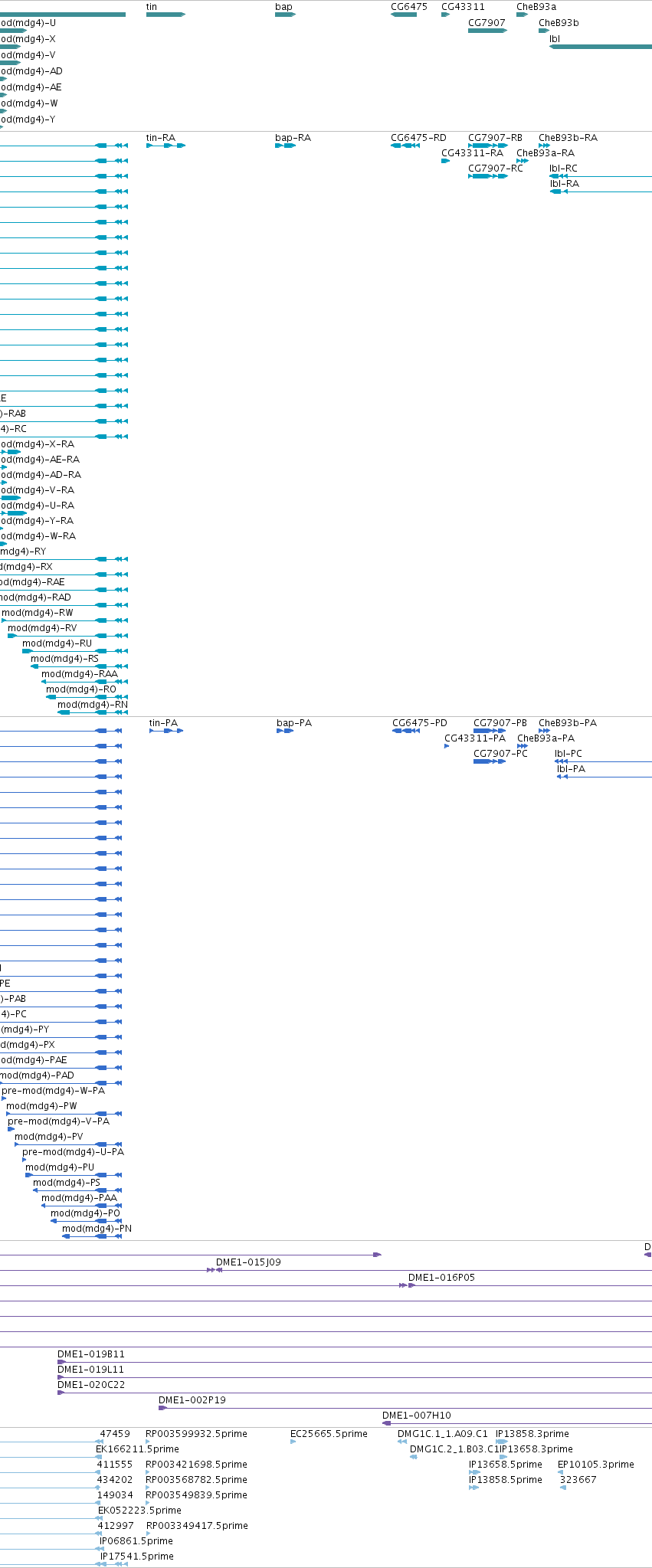Click the lbl-RA transcript
The width and height of the screenshot is (652, 1568).
(x=601, y=191)
